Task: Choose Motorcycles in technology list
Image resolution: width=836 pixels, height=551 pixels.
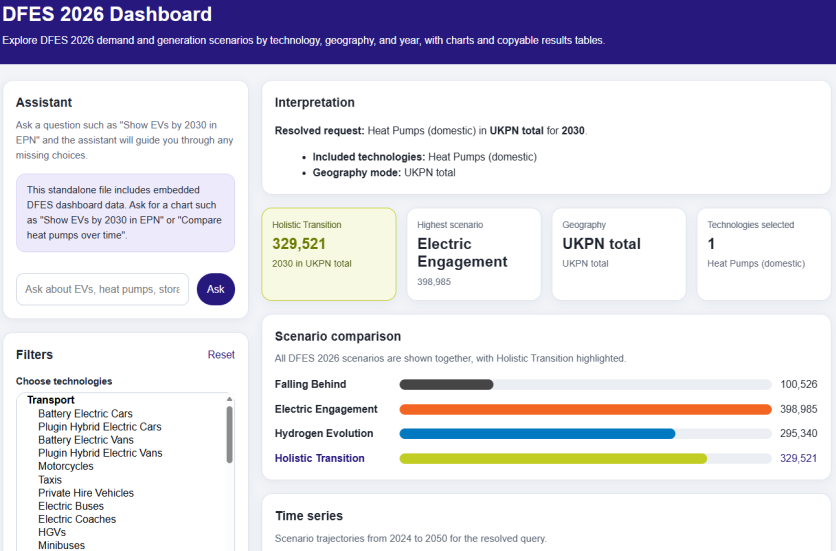Action: click(66, 466)
